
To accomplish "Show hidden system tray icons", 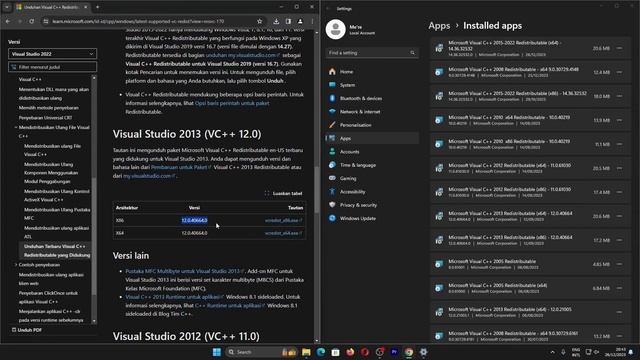I will [553, 352].
